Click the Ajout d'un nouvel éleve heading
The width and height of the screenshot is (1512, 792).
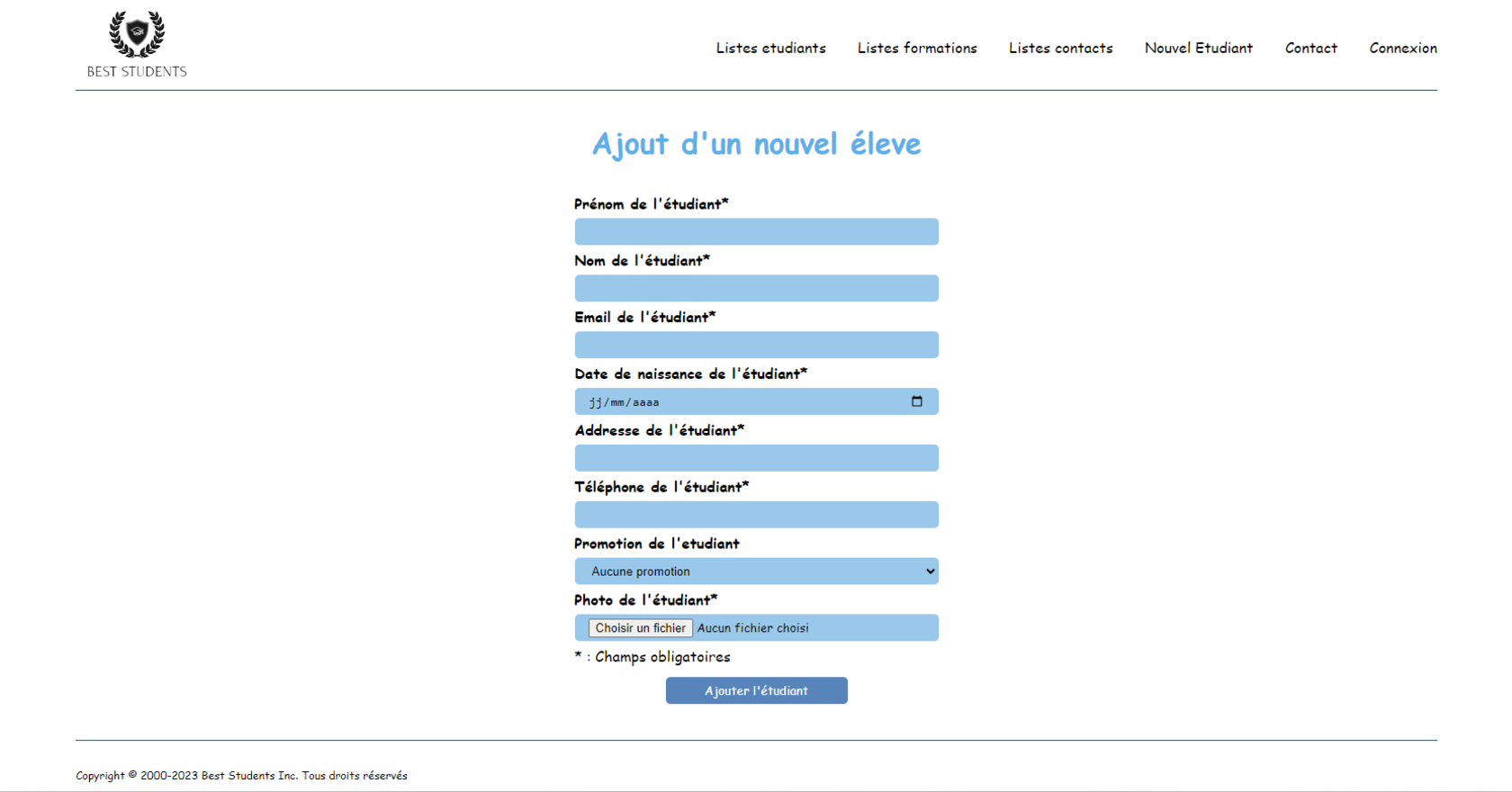[x=756, y=144]
